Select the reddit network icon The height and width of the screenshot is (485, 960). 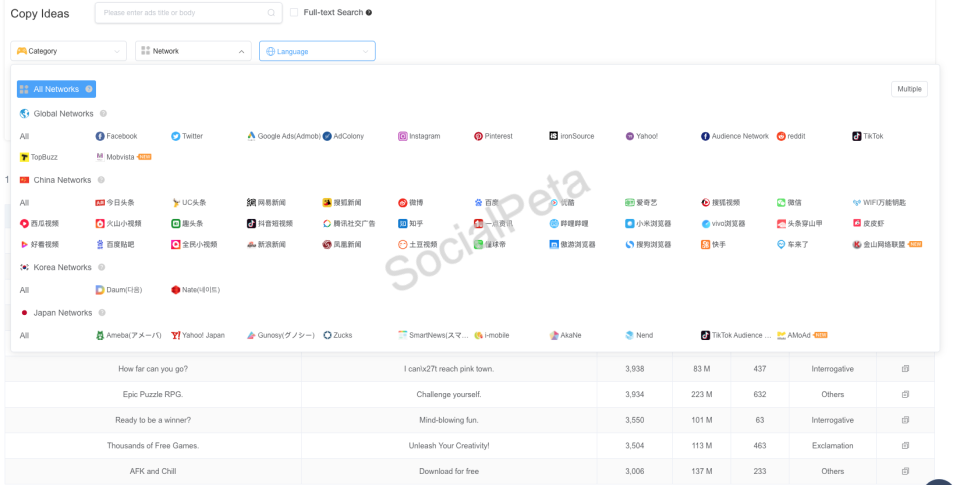click(x=781, y=136)
